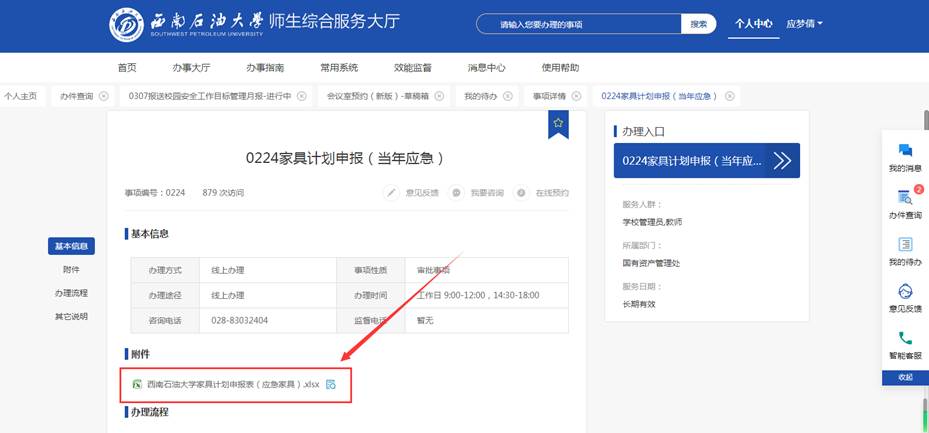Viewport: 929px width, 433px height.
Task: Click the search input field
Action: pyautogui.click(x=590, y=24)
